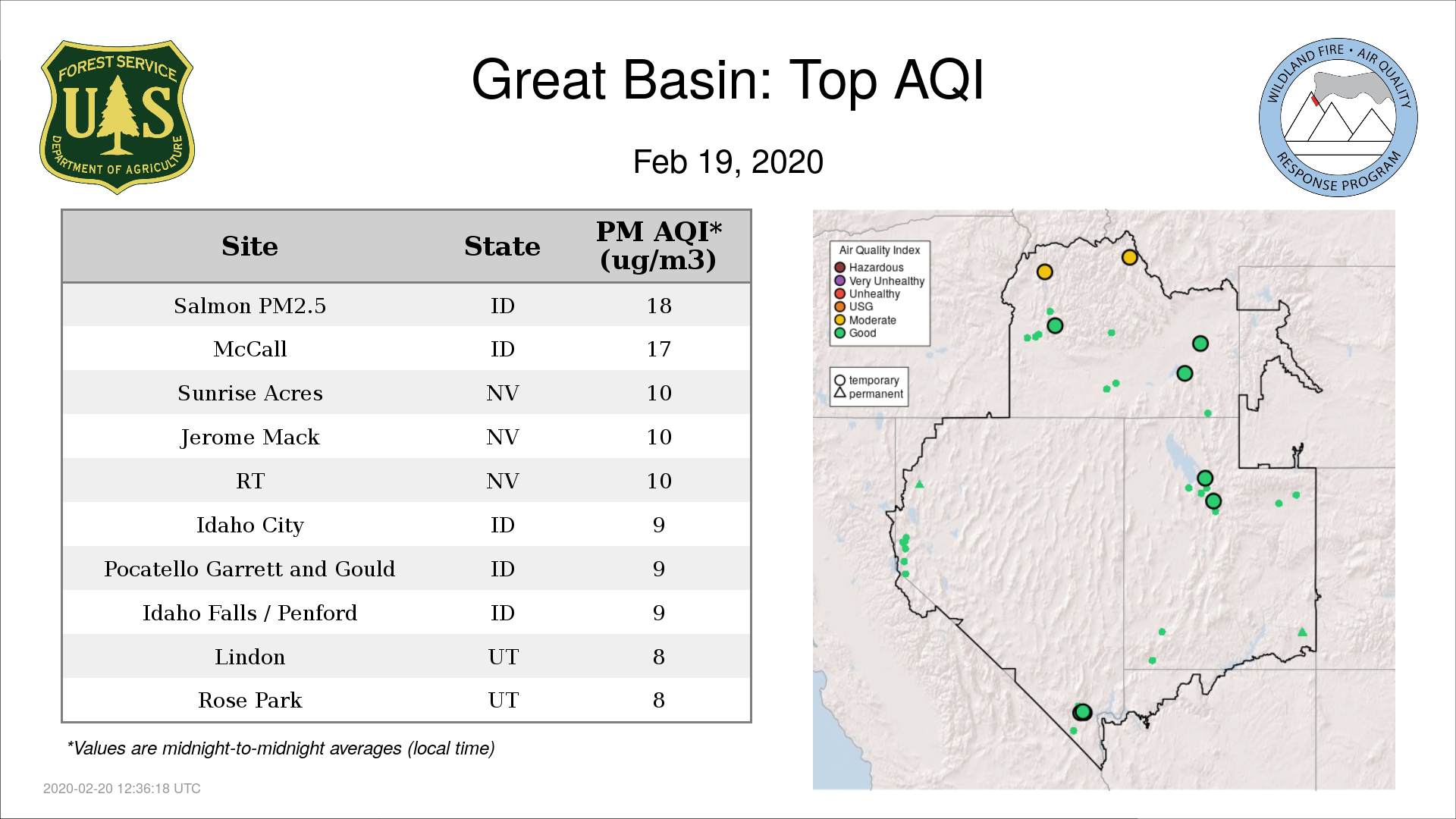
Task: Click the 'Idaho City' site cell
Action: 249,525
